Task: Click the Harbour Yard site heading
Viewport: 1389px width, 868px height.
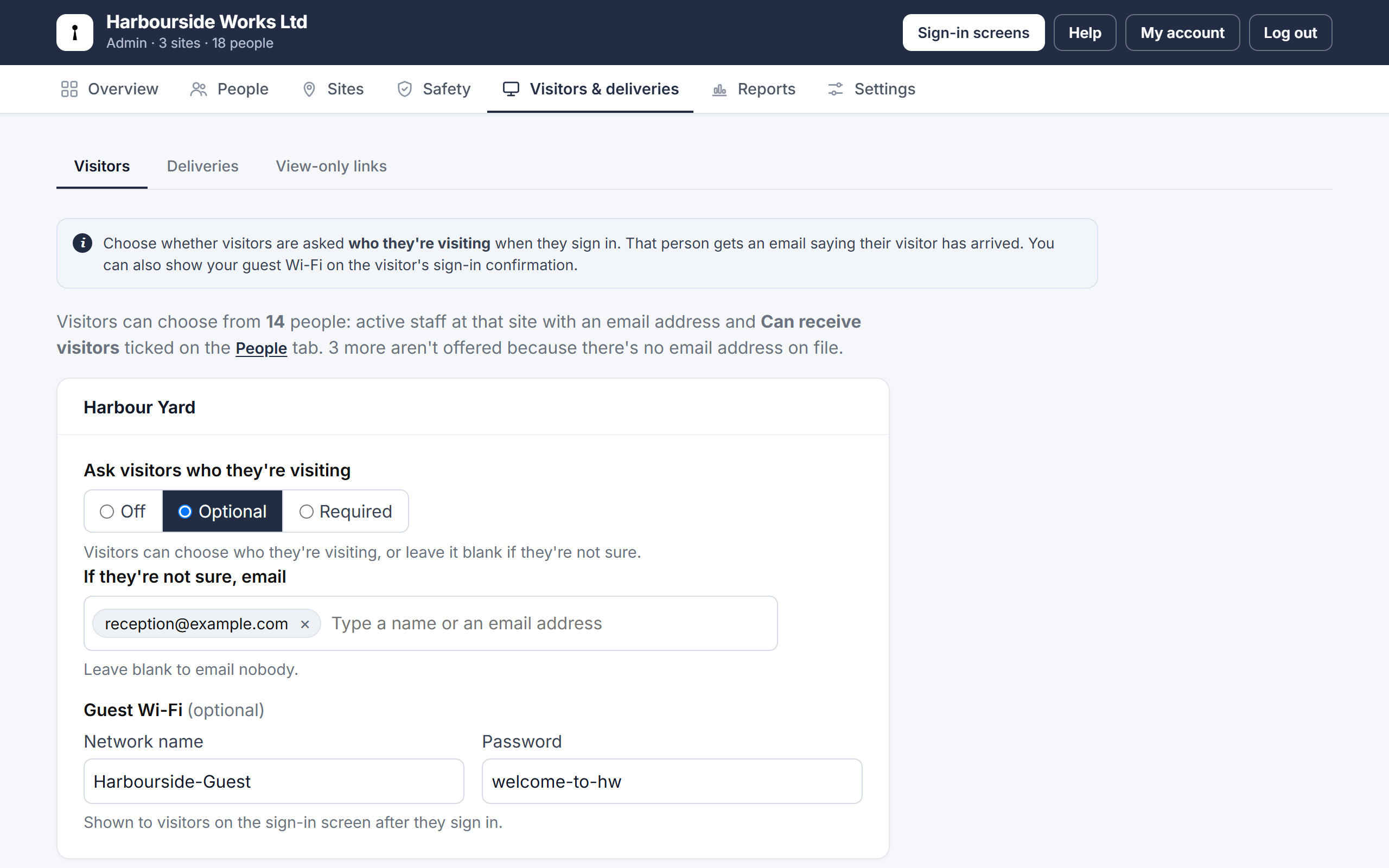Action: 139,407
